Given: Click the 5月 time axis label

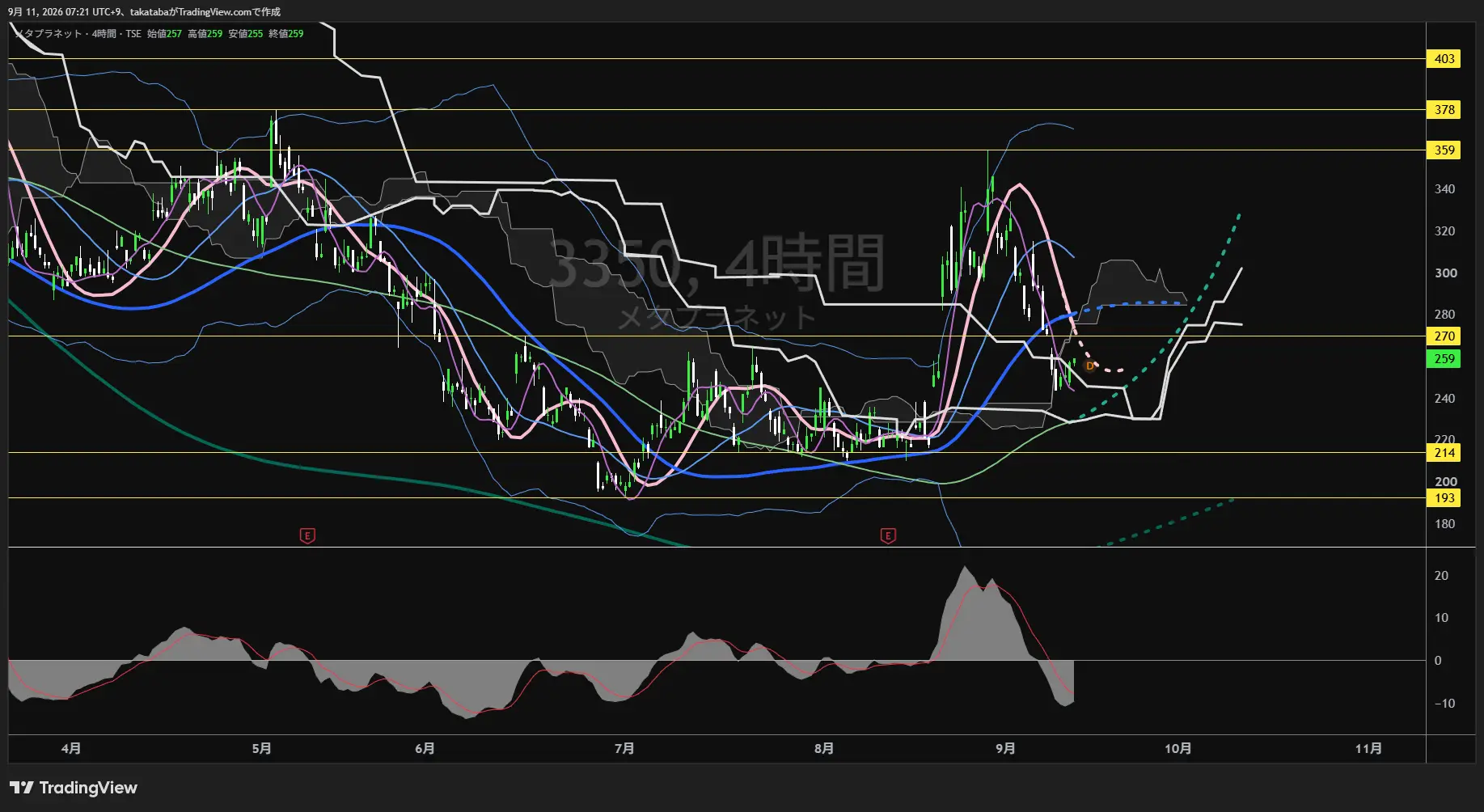Looking at the screenshot, I should tap(261, 749).
